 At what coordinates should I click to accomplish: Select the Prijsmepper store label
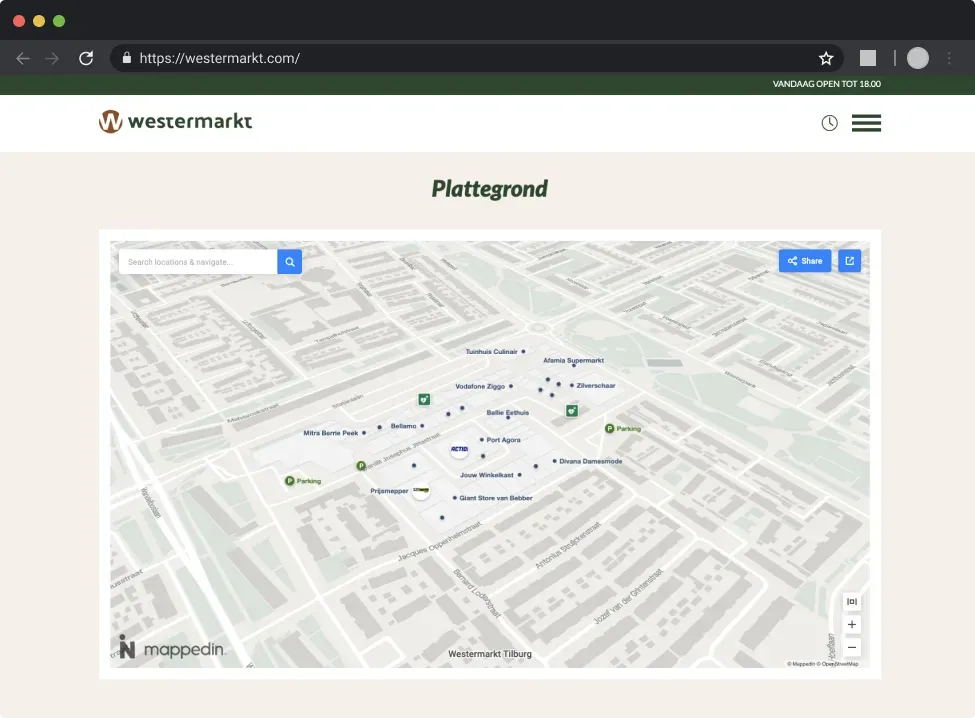click(389, 491)
